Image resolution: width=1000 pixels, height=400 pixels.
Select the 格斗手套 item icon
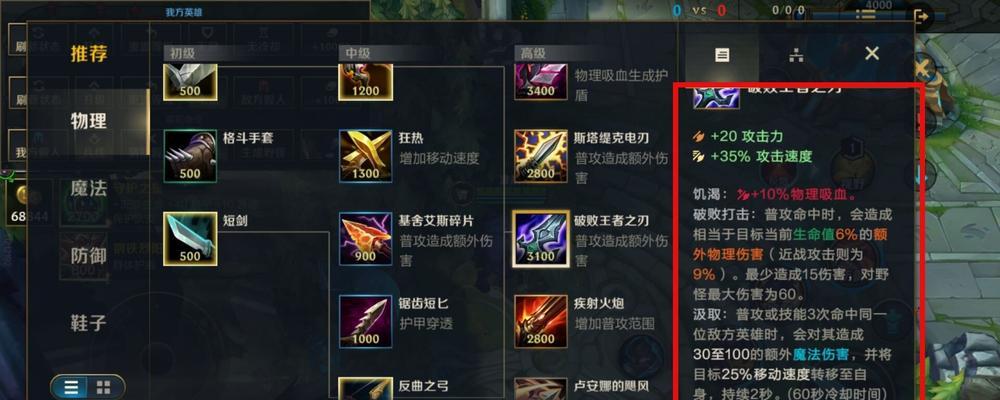190,156
